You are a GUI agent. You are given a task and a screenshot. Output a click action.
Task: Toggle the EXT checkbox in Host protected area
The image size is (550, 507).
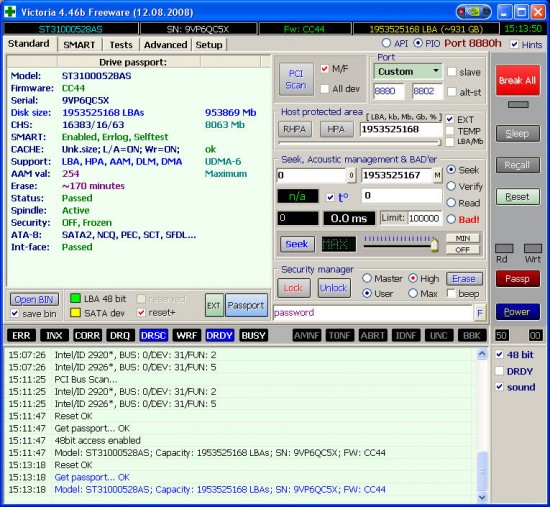(x=450, y=119)
